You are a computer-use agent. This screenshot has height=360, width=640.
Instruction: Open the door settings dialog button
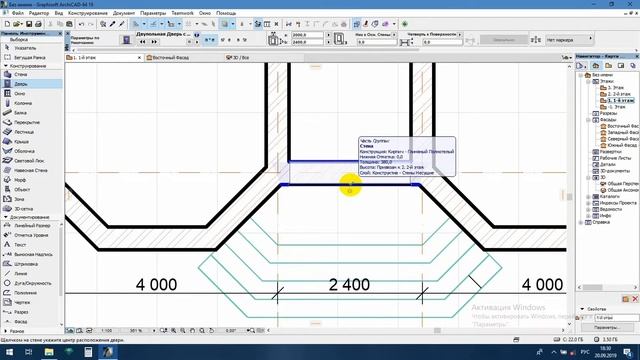click(127, 40)
